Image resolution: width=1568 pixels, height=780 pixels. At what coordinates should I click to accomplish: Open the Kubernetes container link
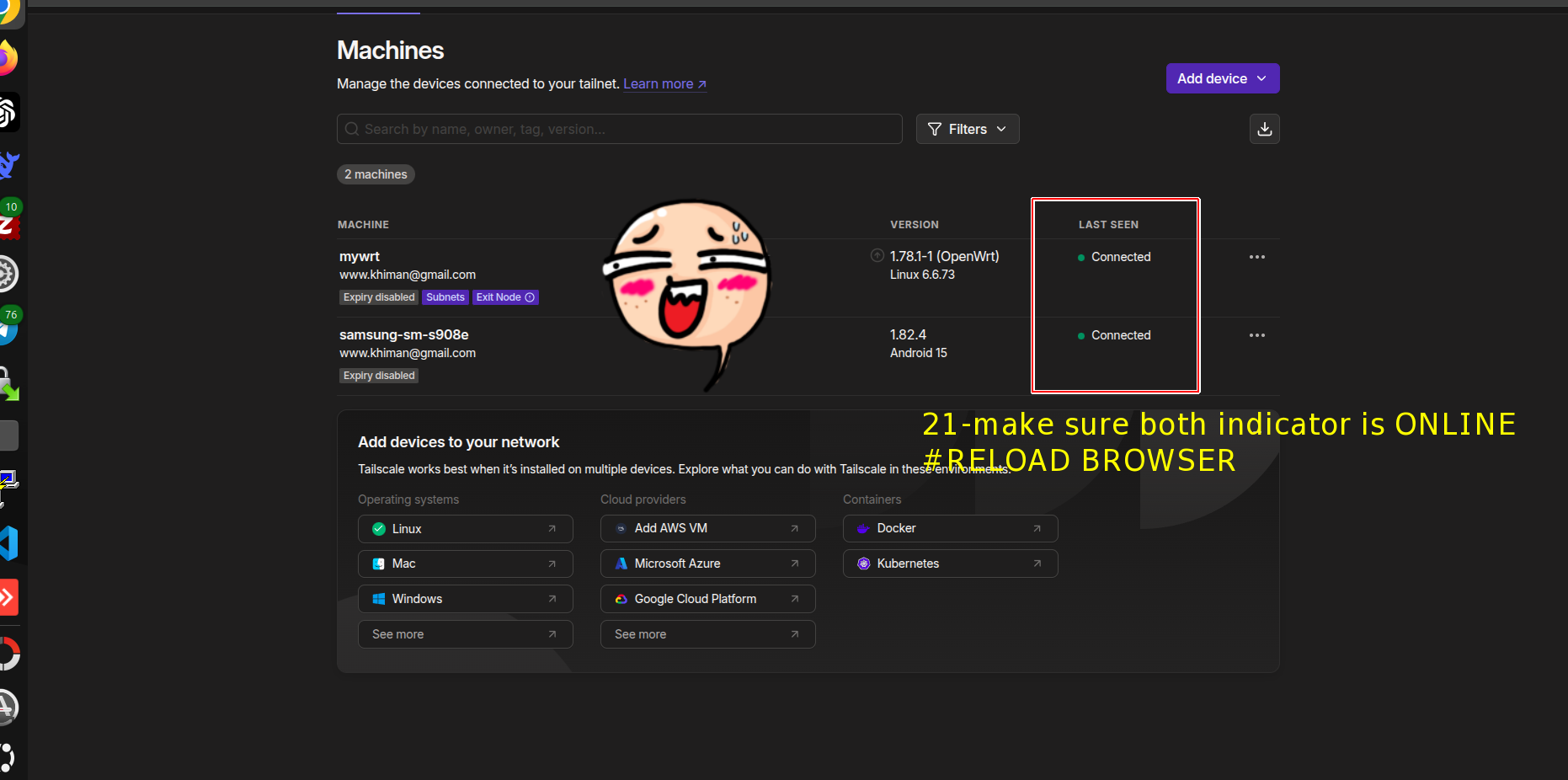click(951, 564)
